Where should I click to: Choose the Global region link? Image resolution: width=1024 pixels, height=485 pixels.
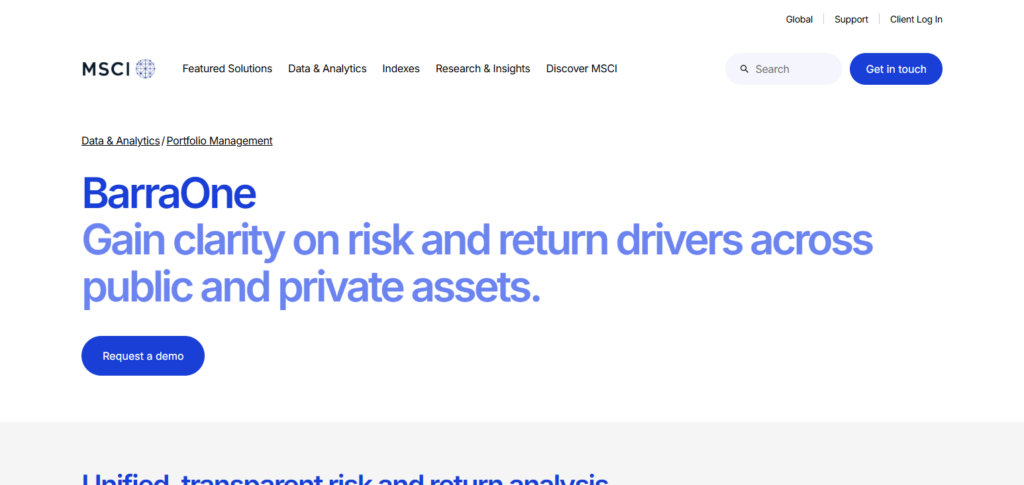click(x=799, y=19)
